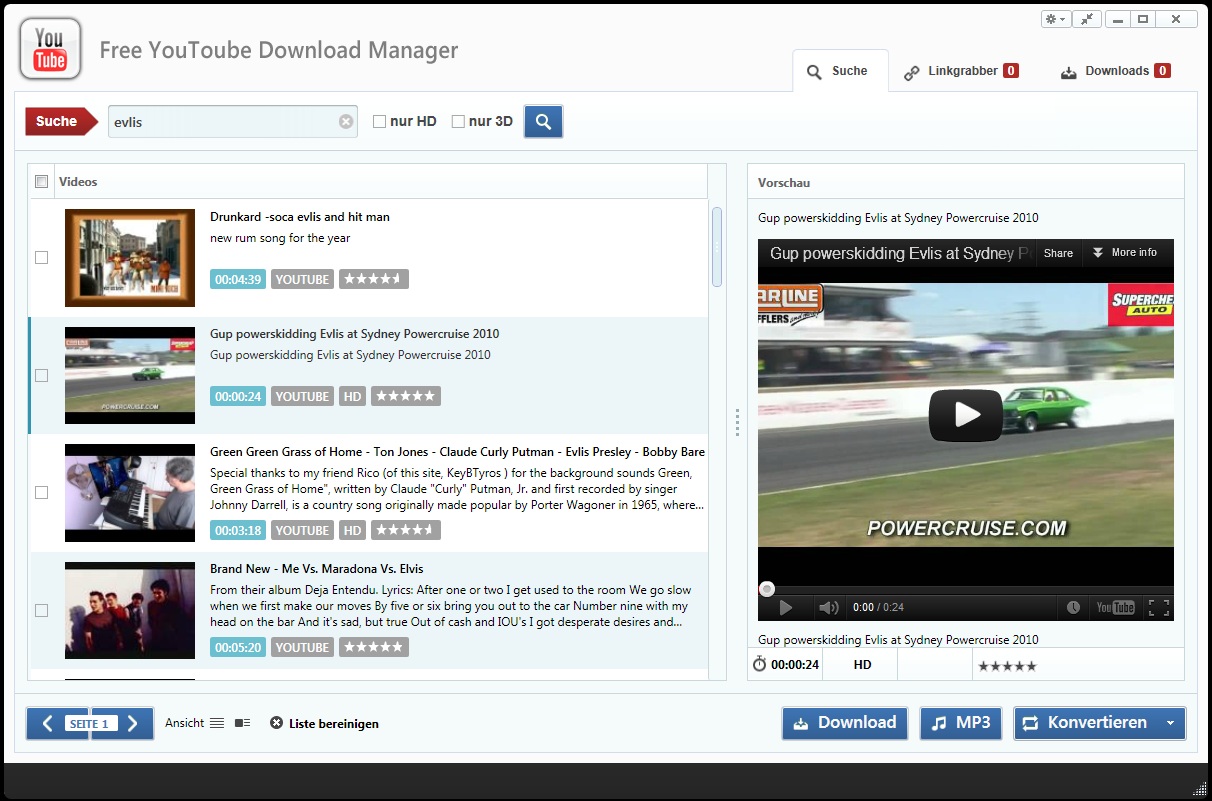1212x801 pixels.
Task: Open the settings gear dropdown
Action: pos(1055,19)
